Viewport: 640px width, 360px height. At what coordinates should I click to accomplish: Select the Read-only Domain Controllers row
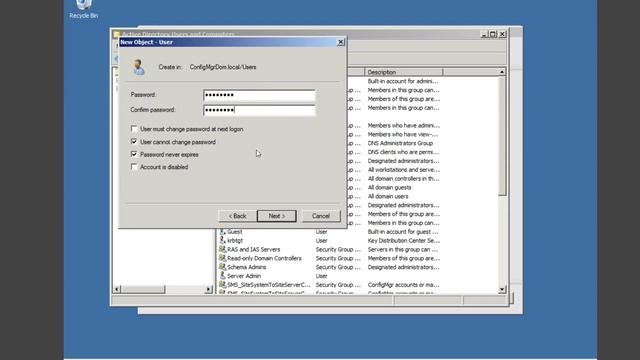(x=264, y=258)
